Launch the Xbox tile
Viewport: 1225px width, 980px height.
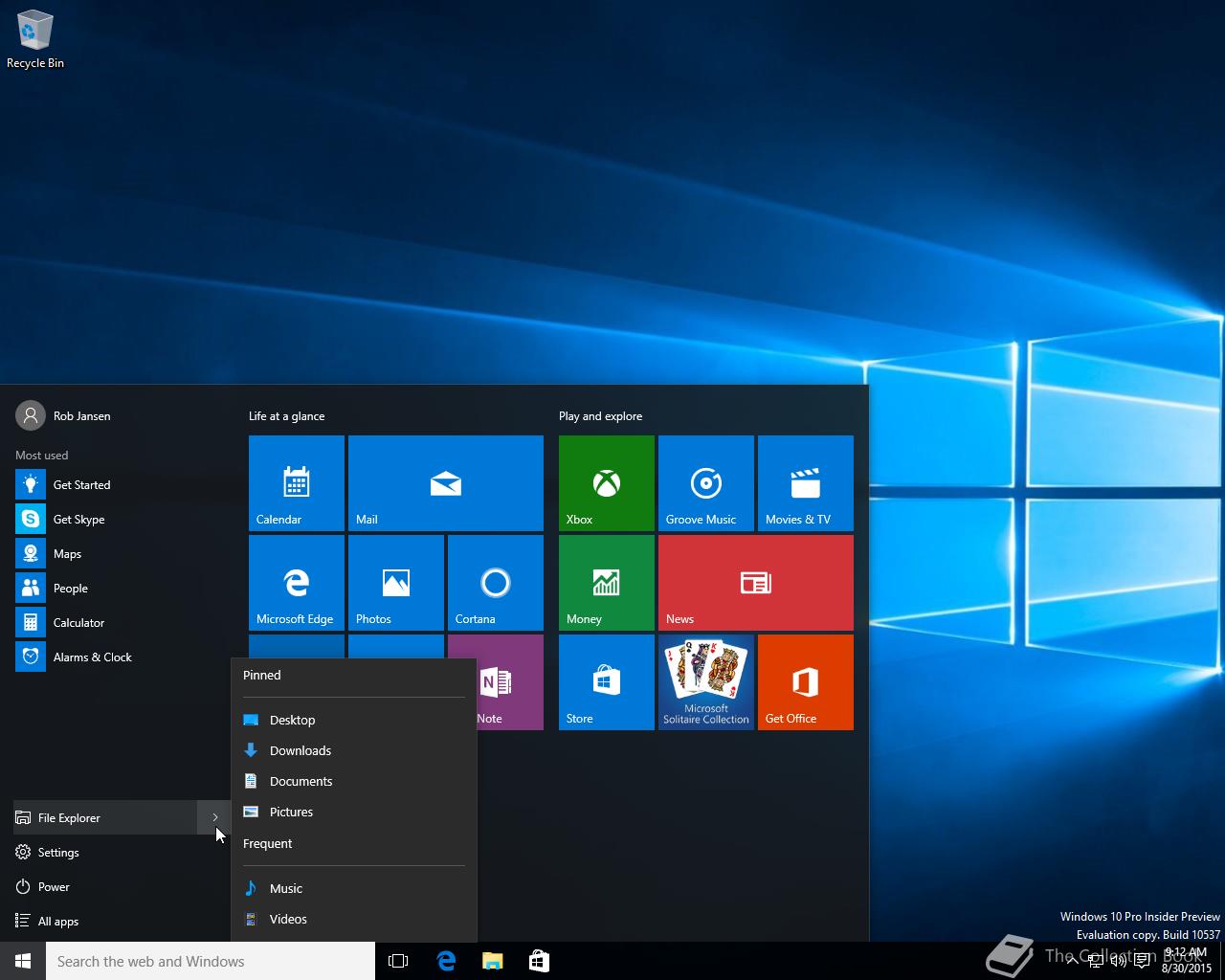[x=607, y=483]
